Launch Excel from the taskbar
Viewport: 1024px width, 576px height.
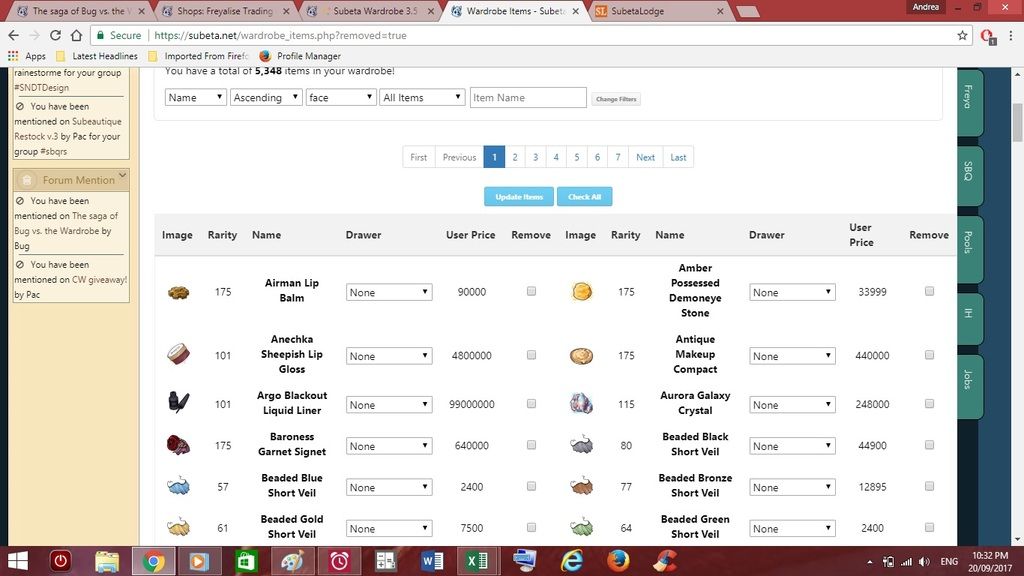coord(478,561)
